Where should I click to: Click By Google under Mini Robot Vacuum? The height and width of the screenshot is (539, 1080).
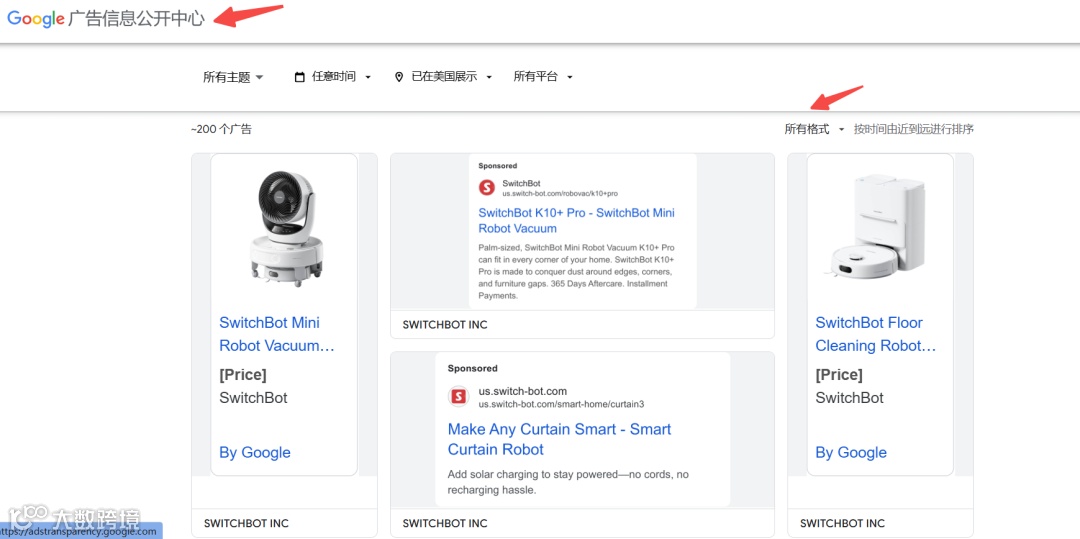pyautogui.click(x=255, y=452)
